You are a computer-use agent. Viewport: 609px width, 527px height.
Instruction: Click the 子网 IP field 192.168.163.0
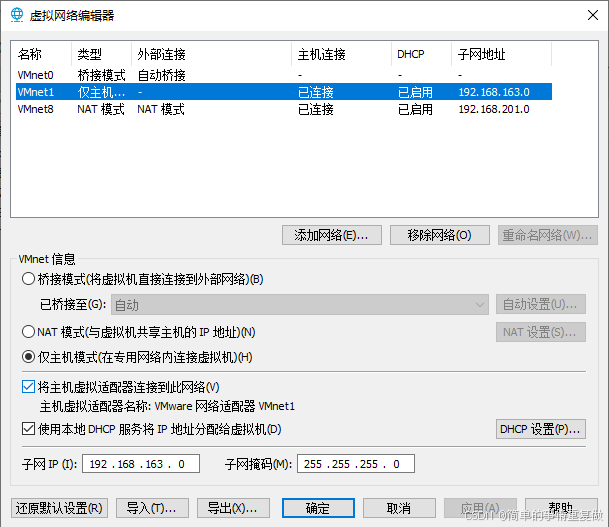pos(141,464)
